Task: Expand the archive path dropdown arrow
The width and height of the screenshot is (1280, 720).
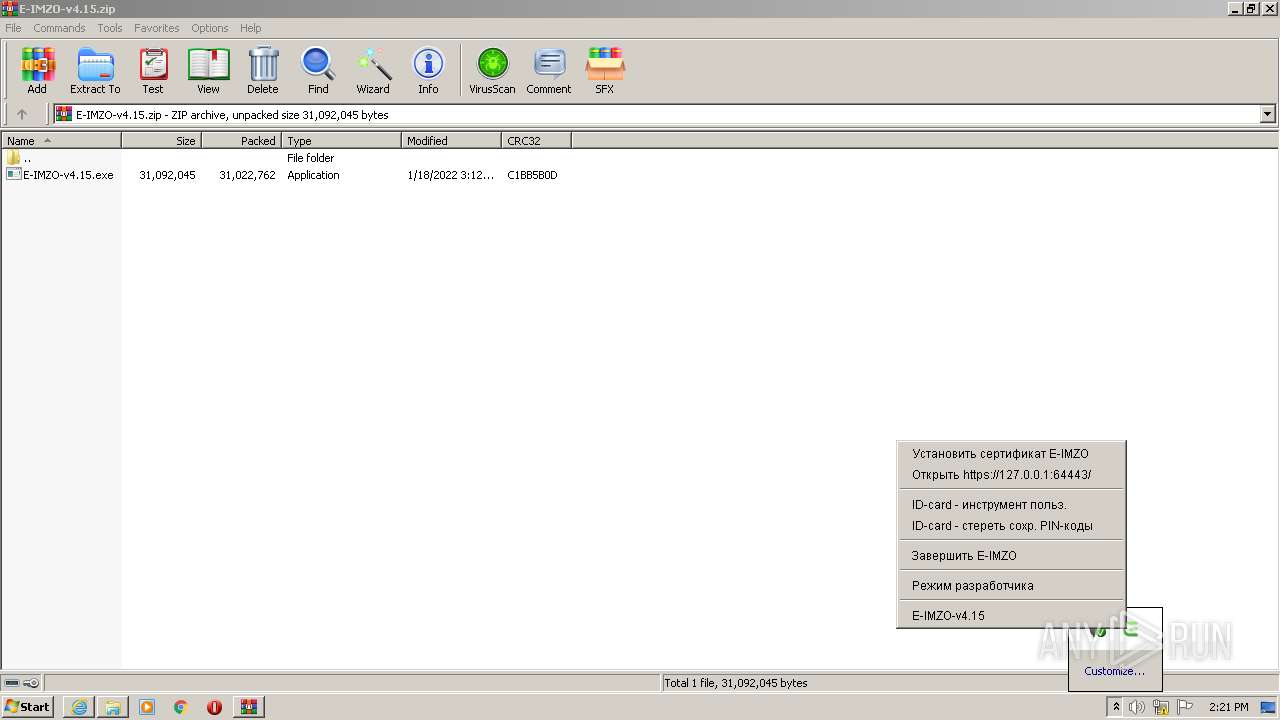Action: point(1268,114)
